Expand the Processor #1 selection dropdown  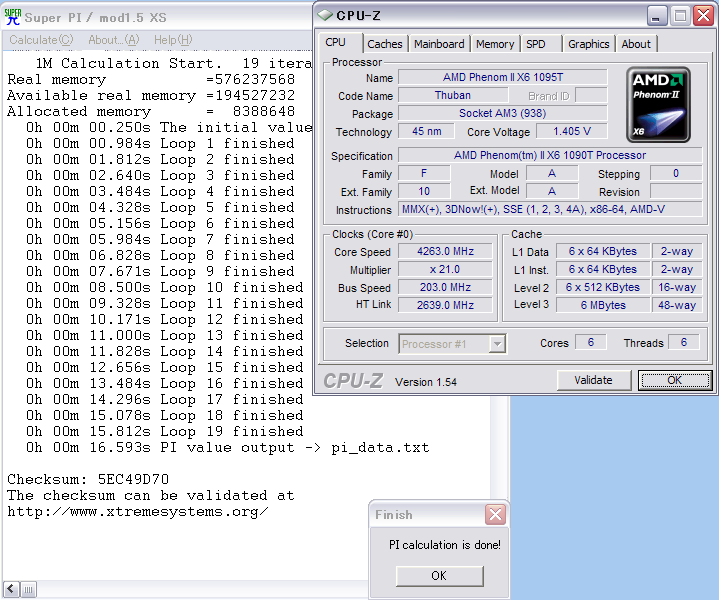(497, 344)
